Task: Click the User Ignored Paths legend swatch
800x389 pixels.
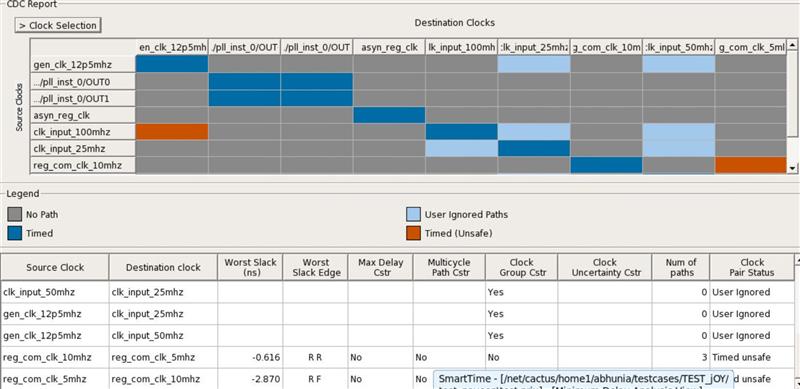Action: [x=413, y=214]
